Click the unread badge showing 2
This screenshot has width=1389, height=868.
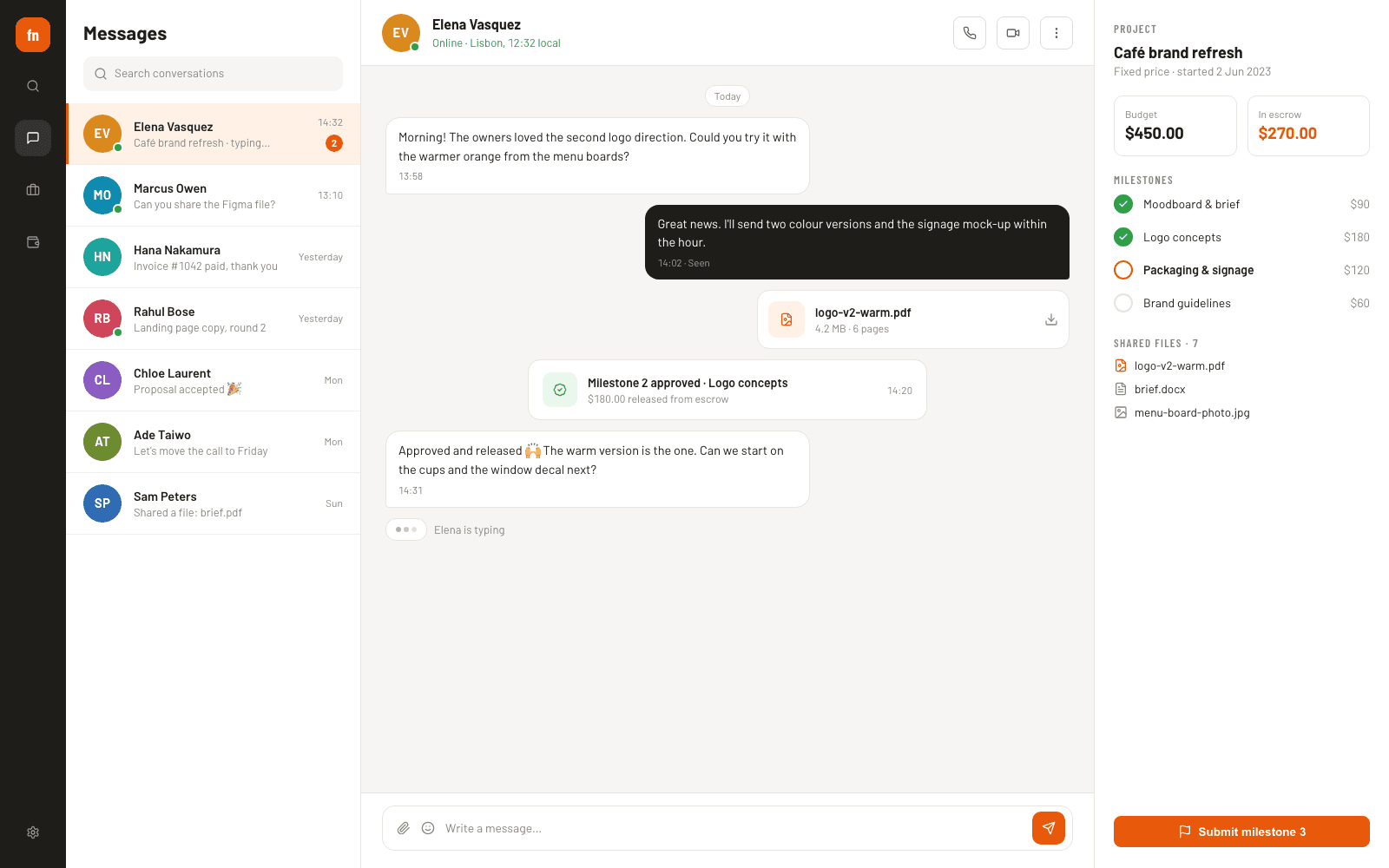point(334,143)
